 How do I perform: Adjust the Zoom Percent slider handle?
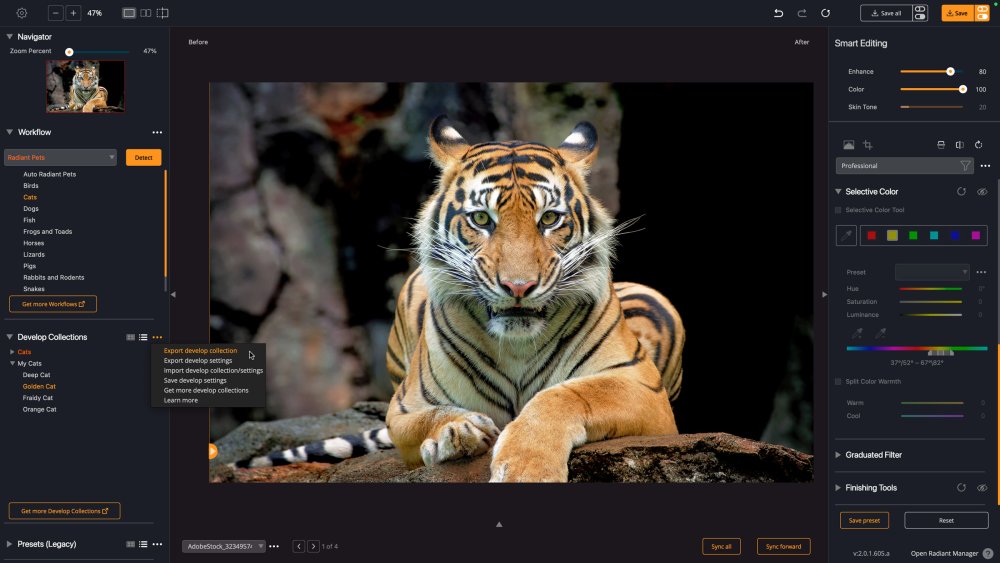click(69, 52)
